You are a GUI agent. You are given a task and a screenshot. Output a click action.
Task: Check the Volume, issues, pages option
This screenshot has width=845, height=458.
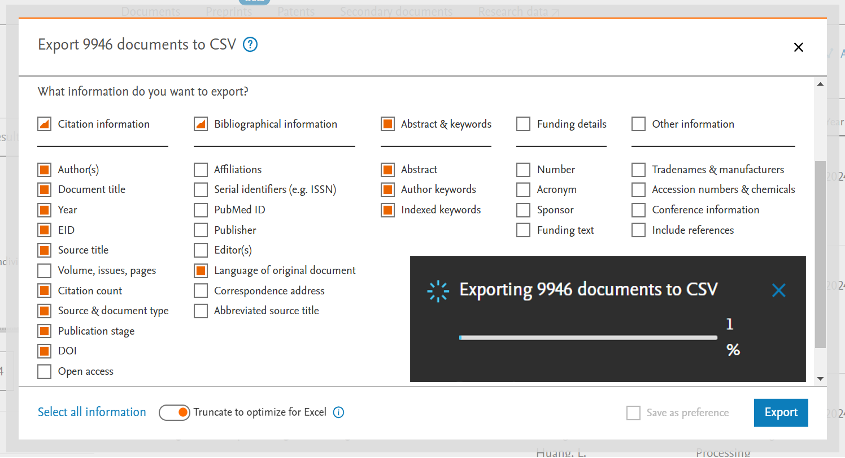[44, 271]
